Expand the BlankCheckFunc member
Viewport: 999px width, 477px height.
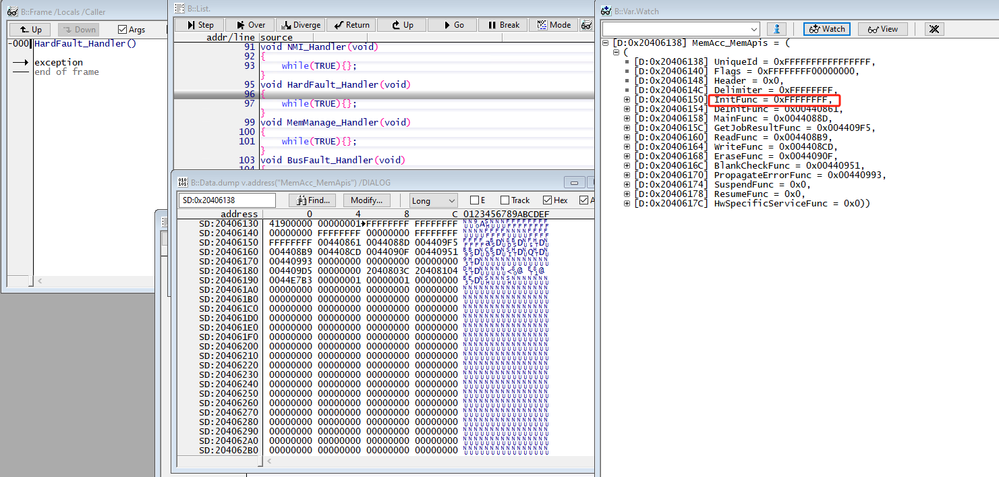(627, 166)
